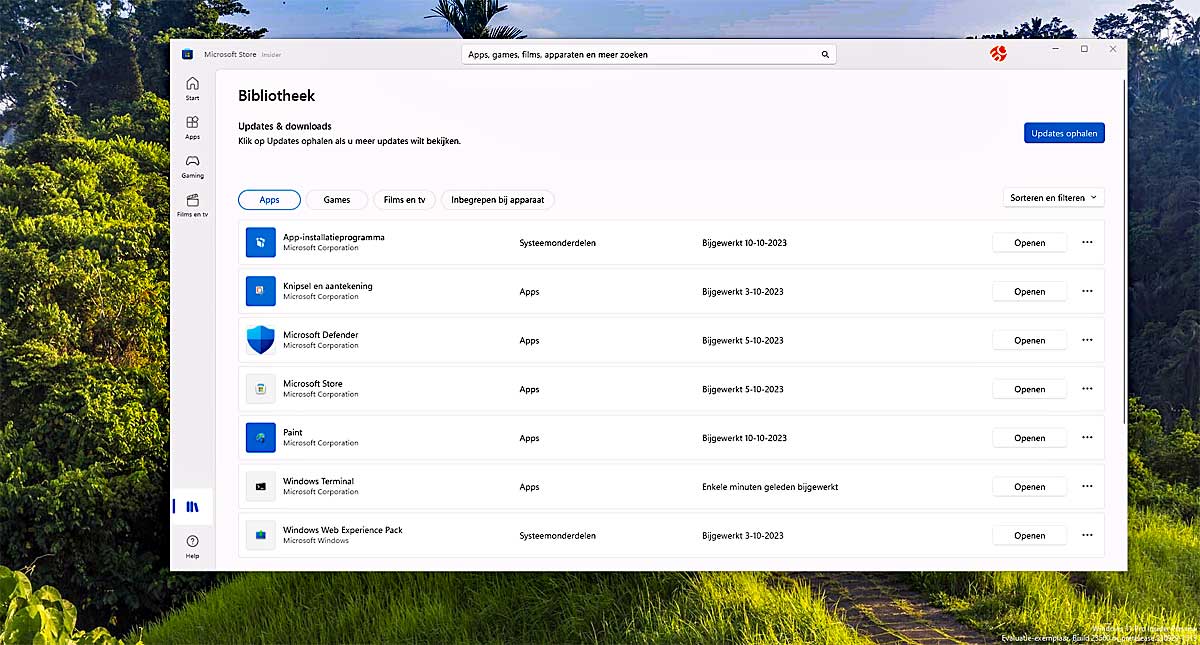The image size is (1200, 645).
Task: Open Films en tv in sidebar
Action: click(192, 206)
